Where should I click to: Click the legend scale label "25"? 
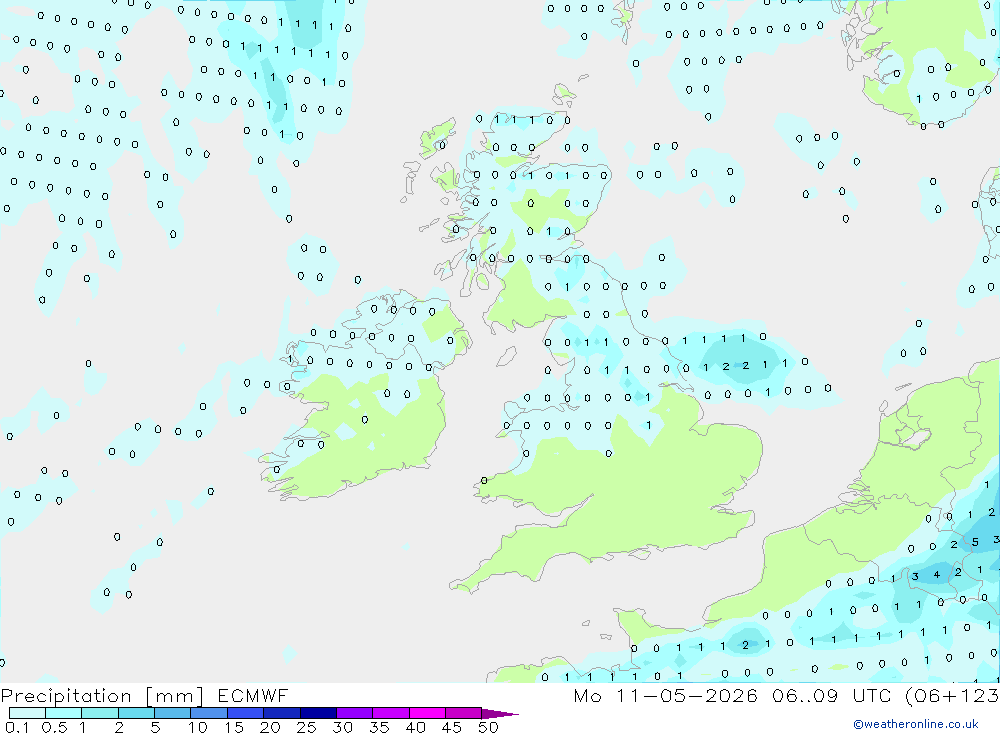click(307, 727)
